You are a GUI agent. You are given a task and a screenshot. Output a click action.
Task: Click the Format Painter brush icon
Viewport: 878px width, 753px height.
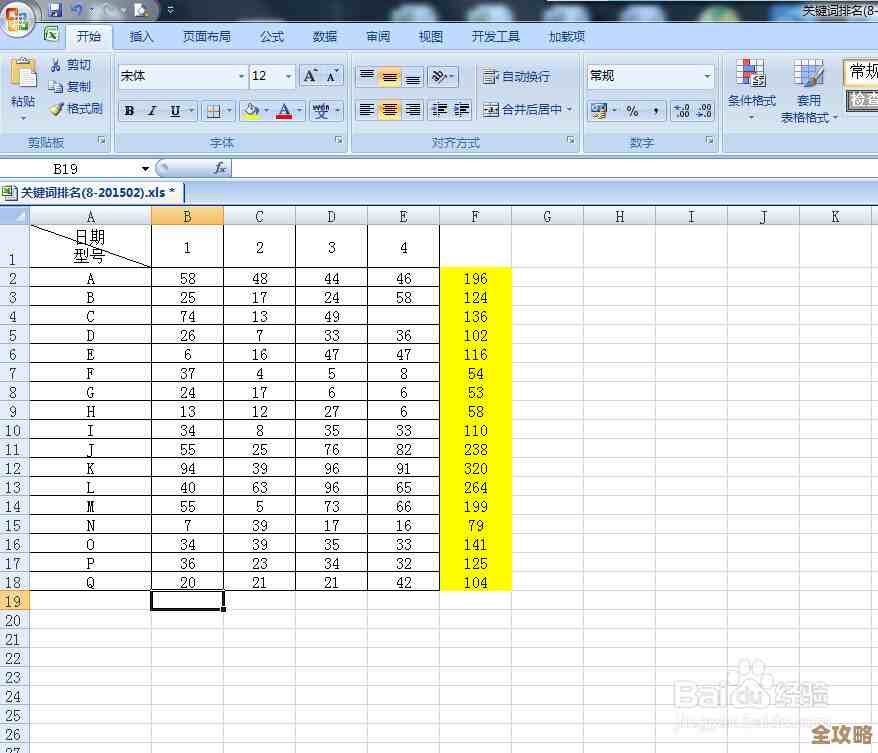point(56,109)
